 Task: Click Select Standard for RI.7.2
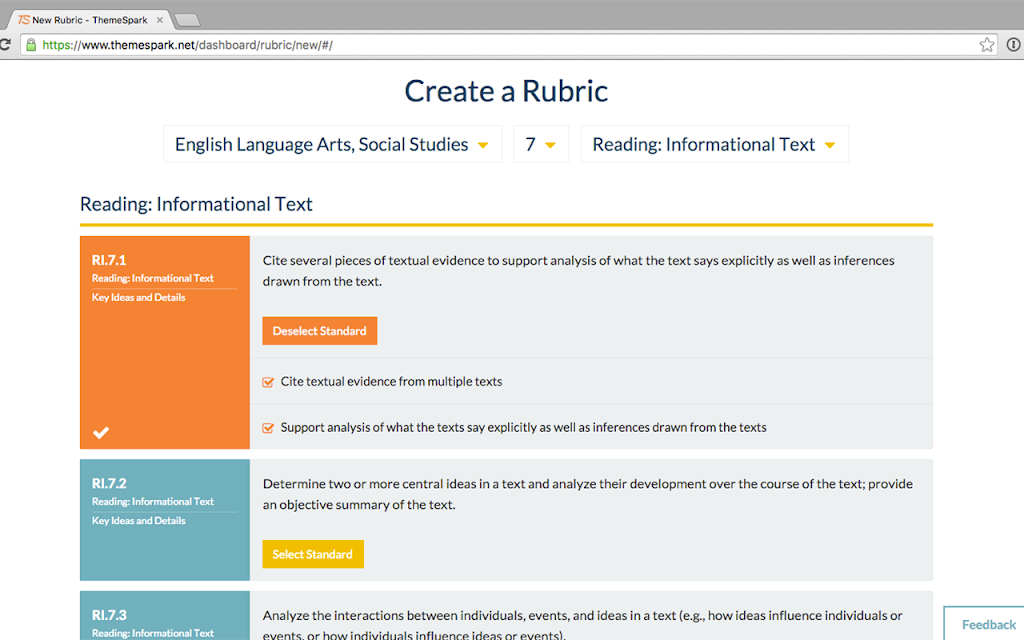(x=313, y=554)
